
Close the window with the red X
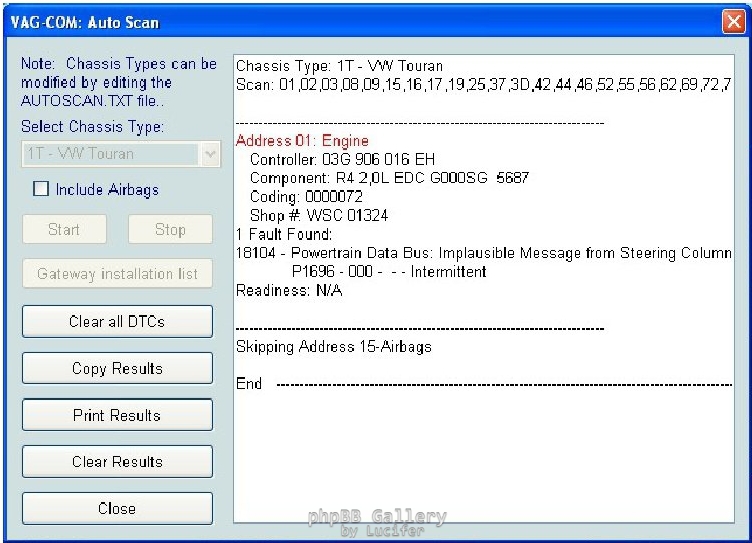click(x=732, y=21)
